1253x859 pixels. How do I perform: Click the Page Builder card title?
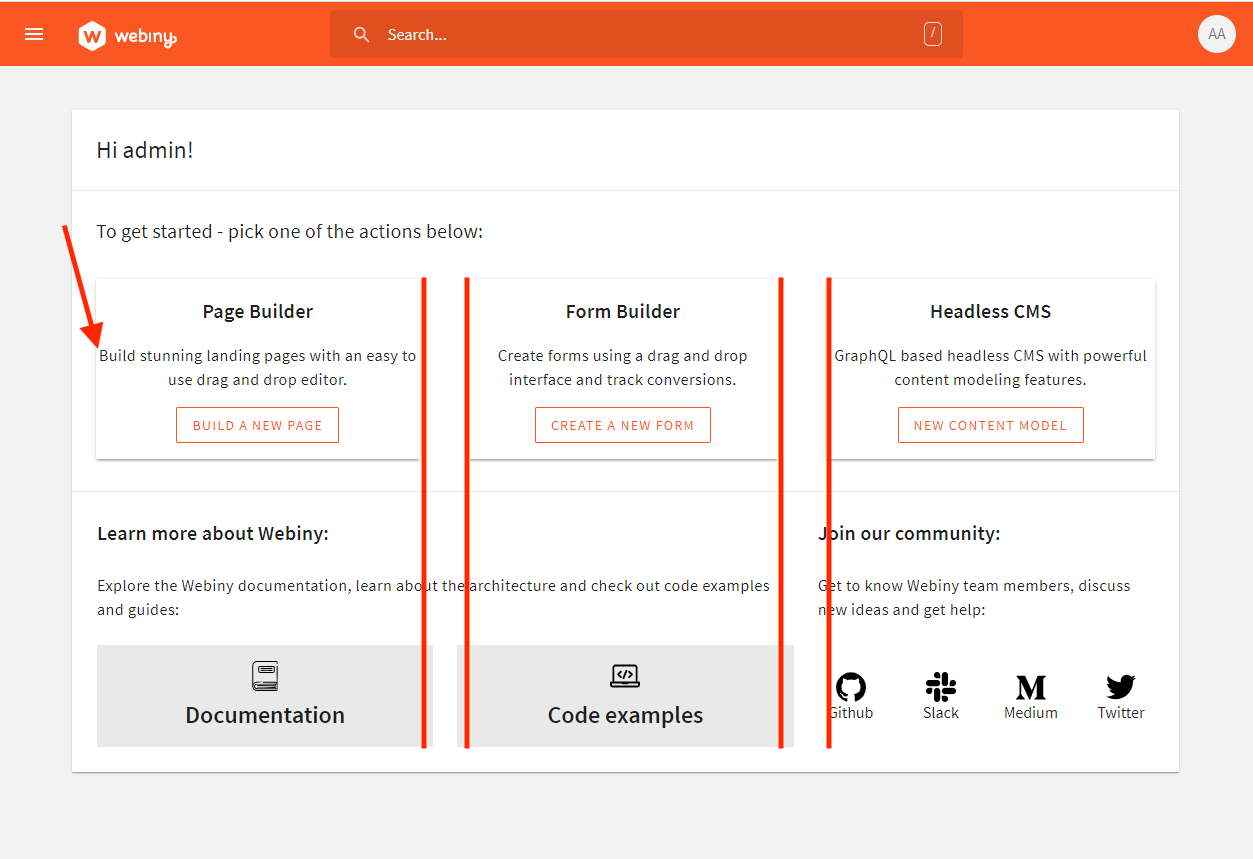pyautogui.click(x=258, y=312)
